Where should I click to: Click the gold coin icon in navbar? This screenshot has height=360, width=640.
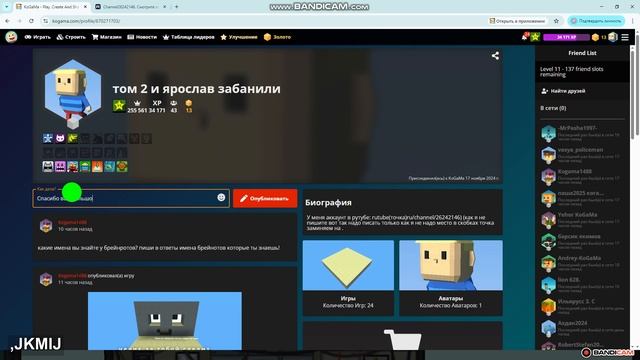(596, 37)
